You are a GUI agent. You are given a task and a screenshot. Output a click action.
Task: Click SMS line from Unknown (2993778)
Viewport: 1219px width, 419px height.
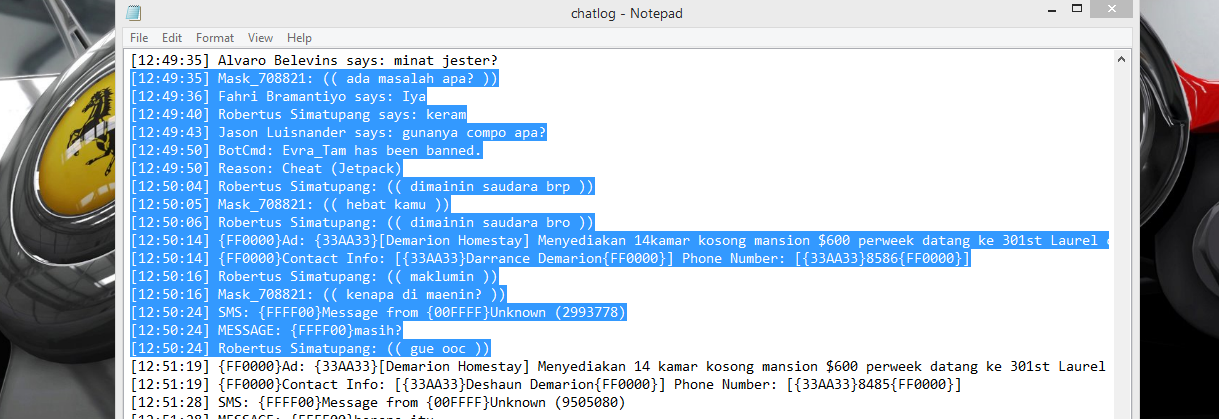(379, 312)
